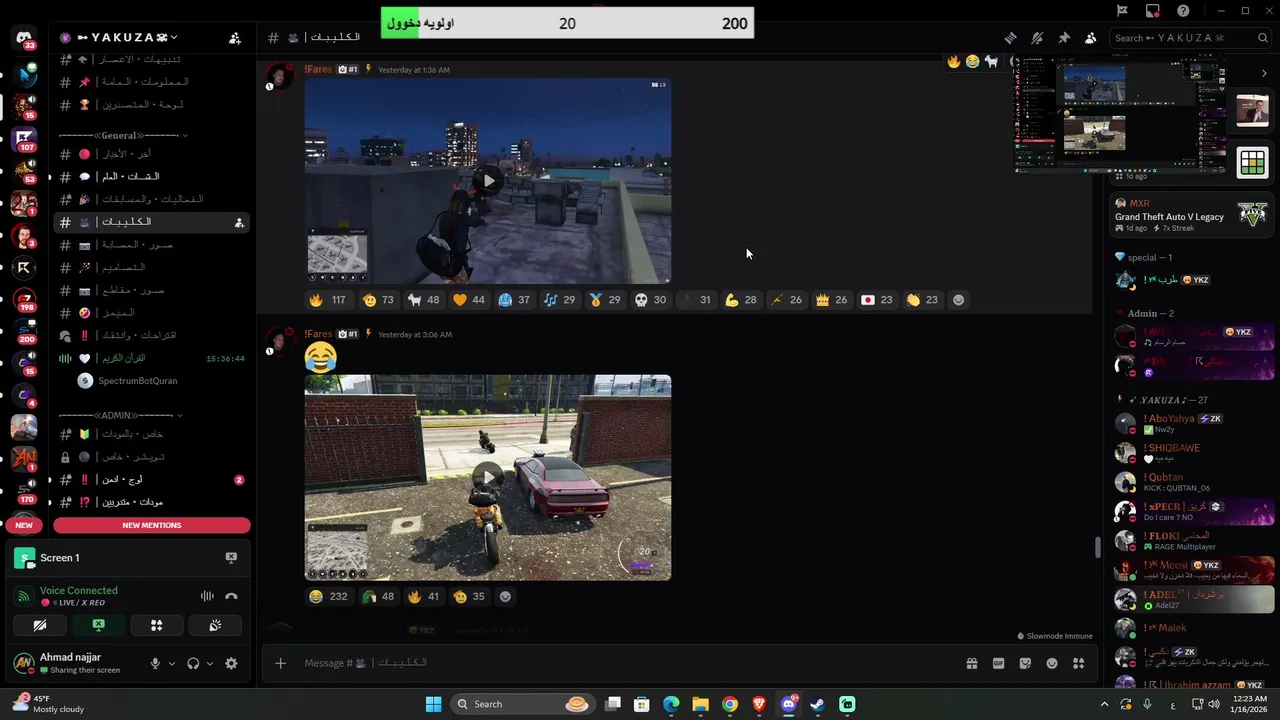Click the NEW MENTIONS button
This screenshot has height=720, width=1280.
point(152,525)
